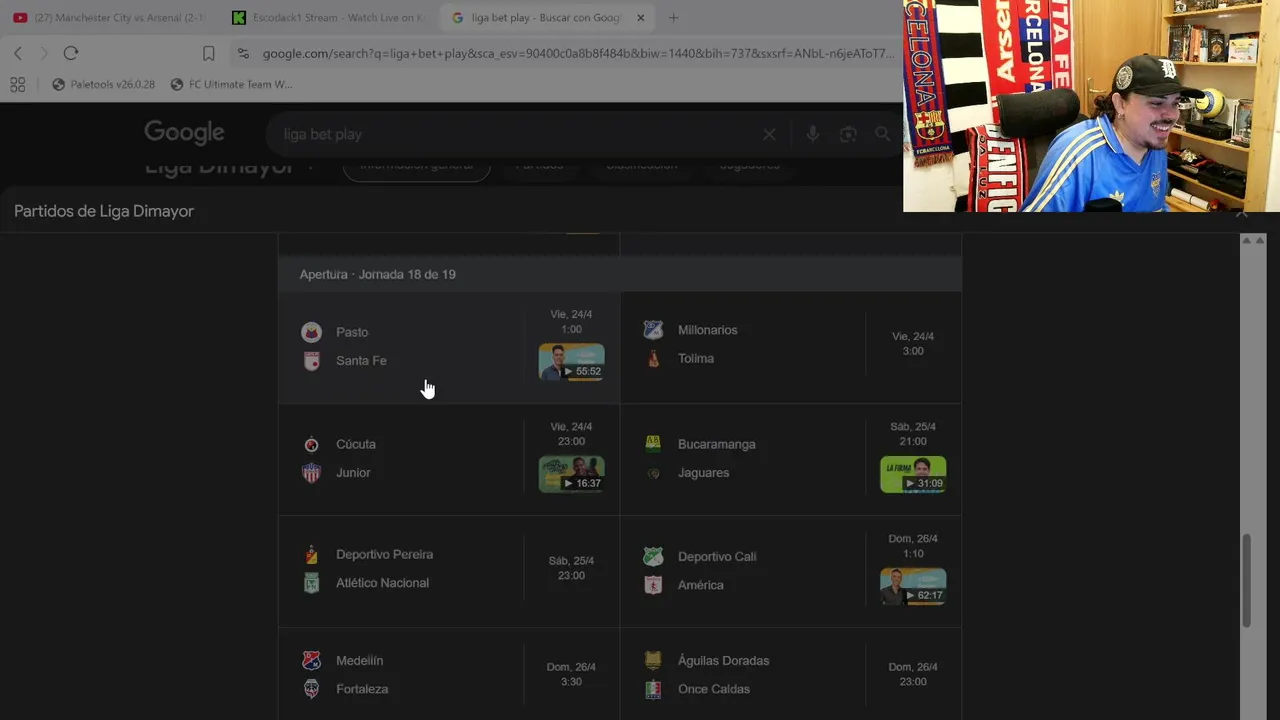The image size is (1280, 720).
Task: Click the Partidos de Liga Dimayor title
Action: pos(104,211)
